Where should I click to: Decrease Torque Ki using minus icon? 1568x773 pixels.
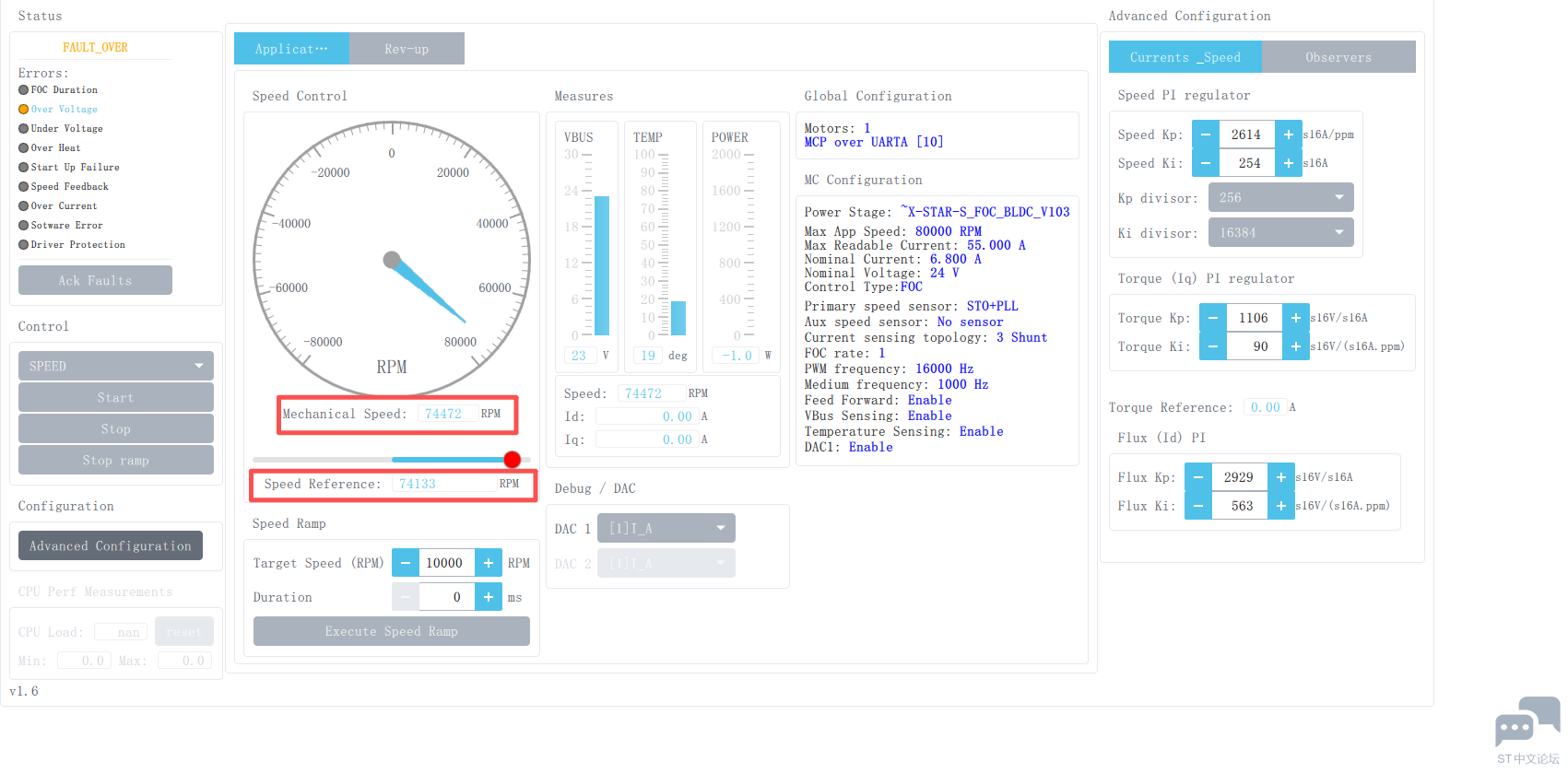click(1212, 346)
